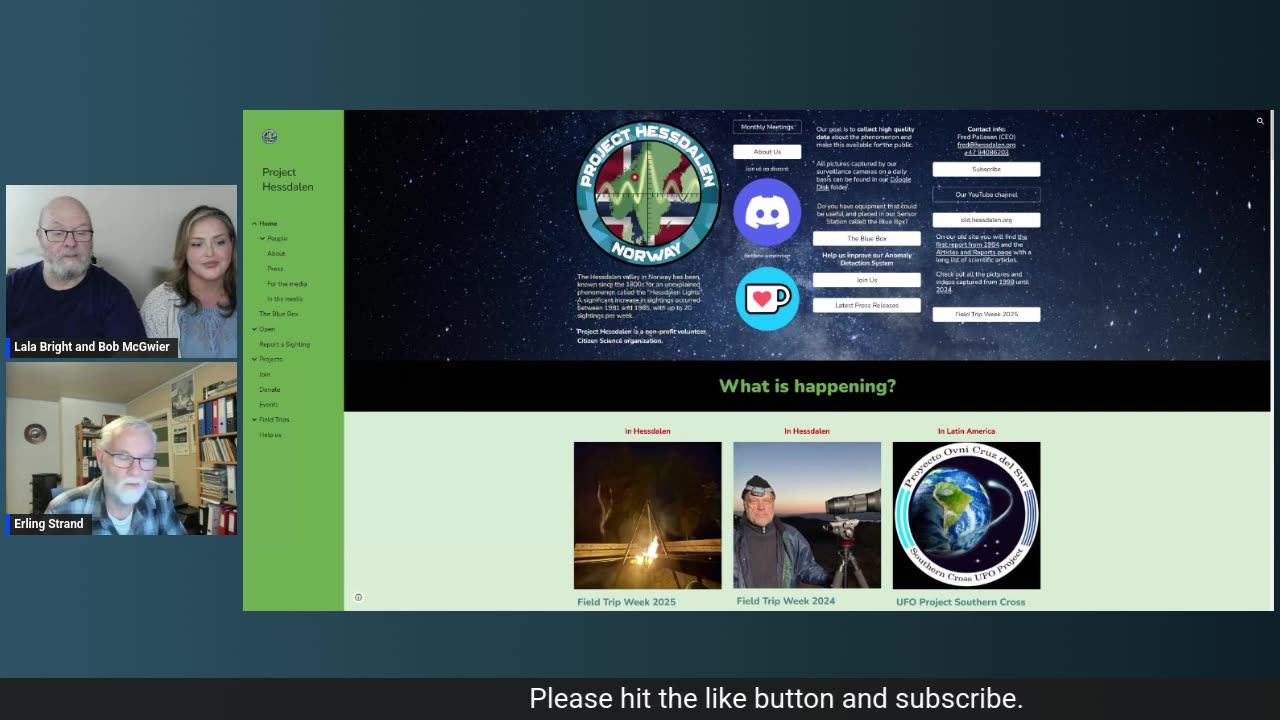Click the Field Trip Week 2025 button

(x=986, y=314)
